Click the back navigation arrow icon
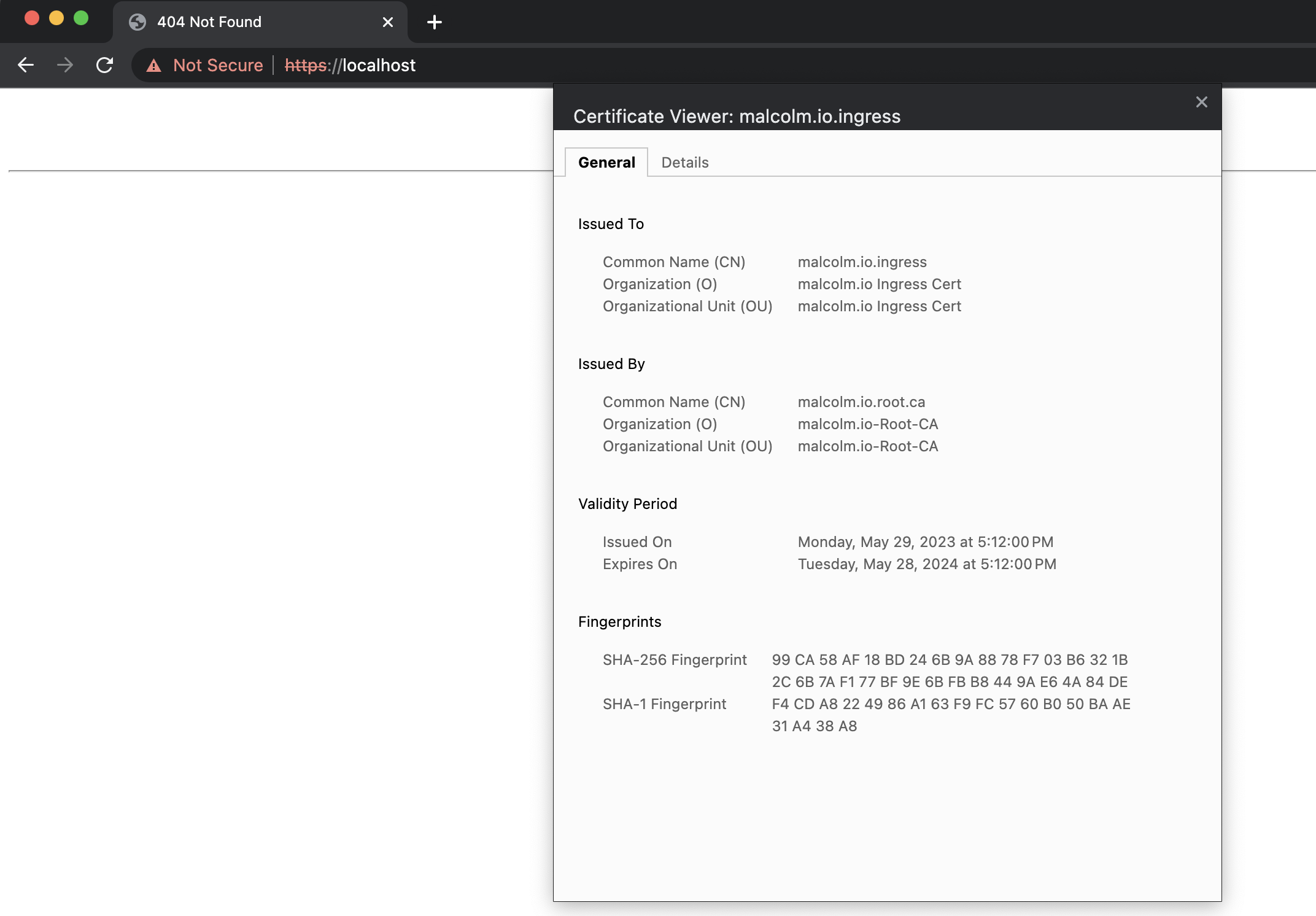Viewport: 1316px width, 916px height. coord(25,65)
